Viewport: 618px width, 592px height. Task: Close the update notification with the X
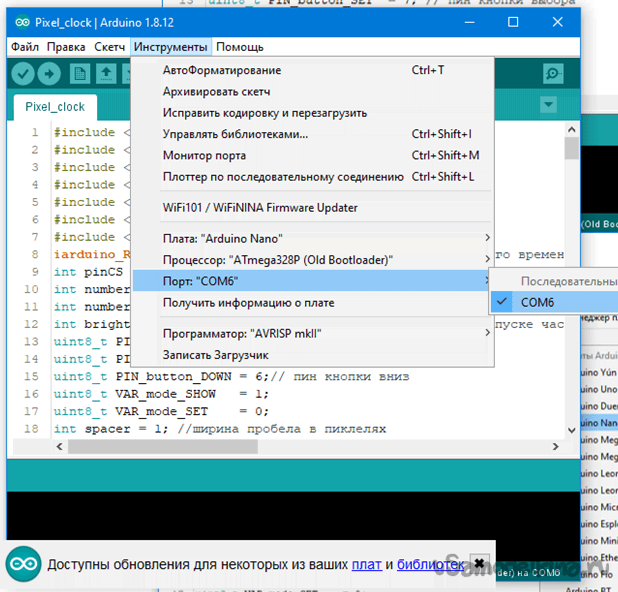(x=479, y=563)
